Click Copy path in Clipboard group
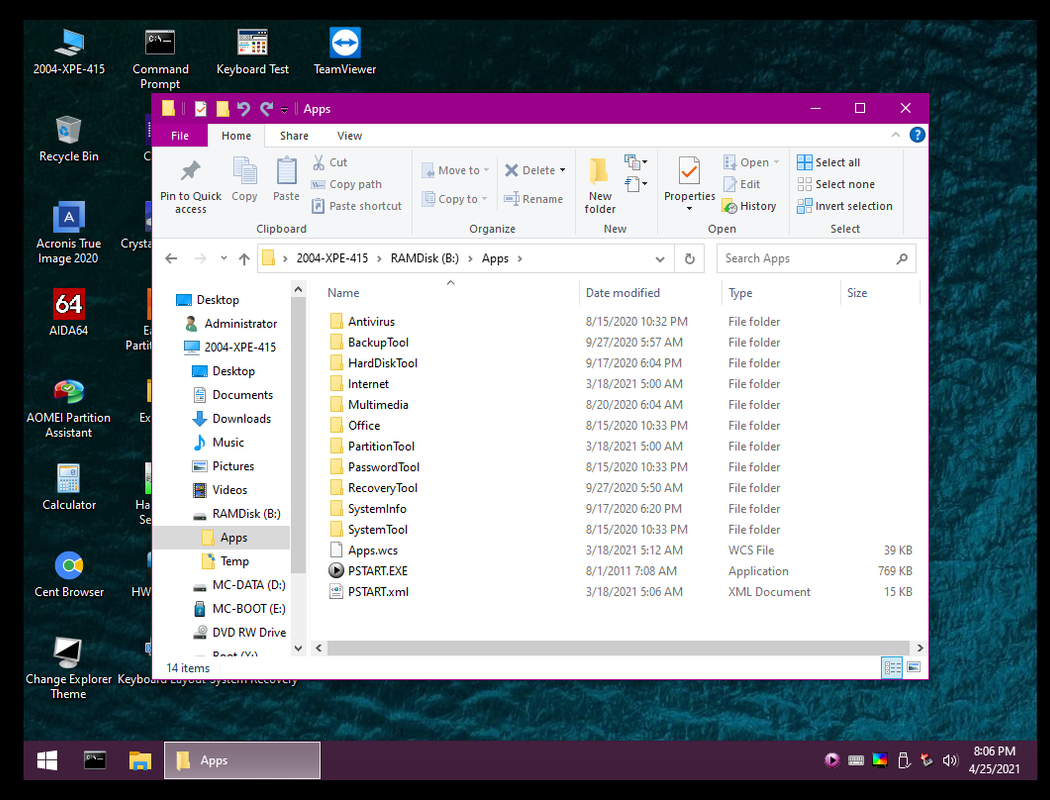This screenshot has width=1050, height=800. click(347, 184)
